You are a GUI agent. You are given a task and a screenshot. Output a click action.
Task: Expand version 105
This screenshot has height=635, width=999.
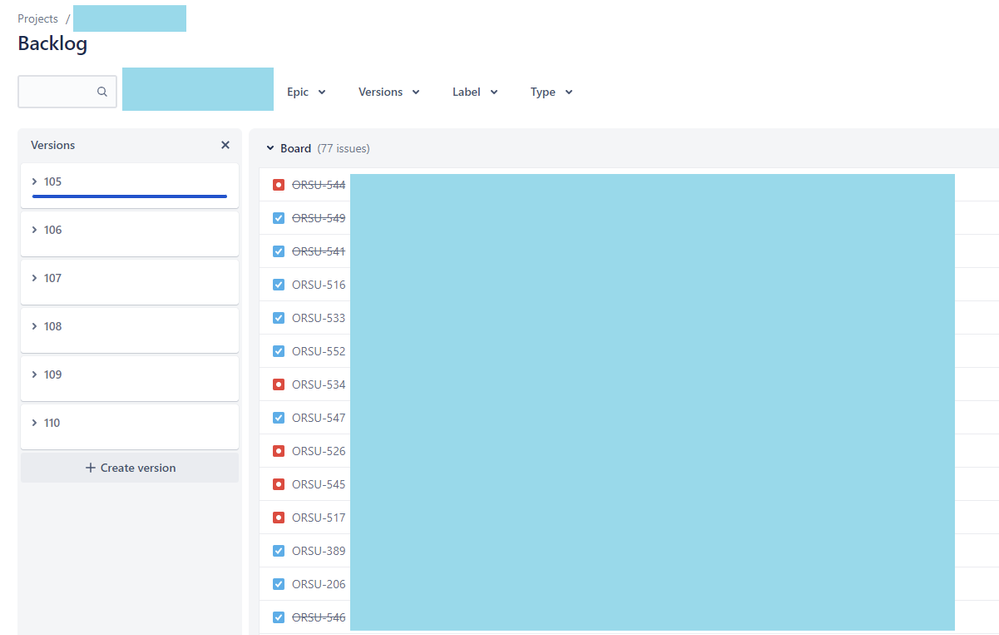34,182
